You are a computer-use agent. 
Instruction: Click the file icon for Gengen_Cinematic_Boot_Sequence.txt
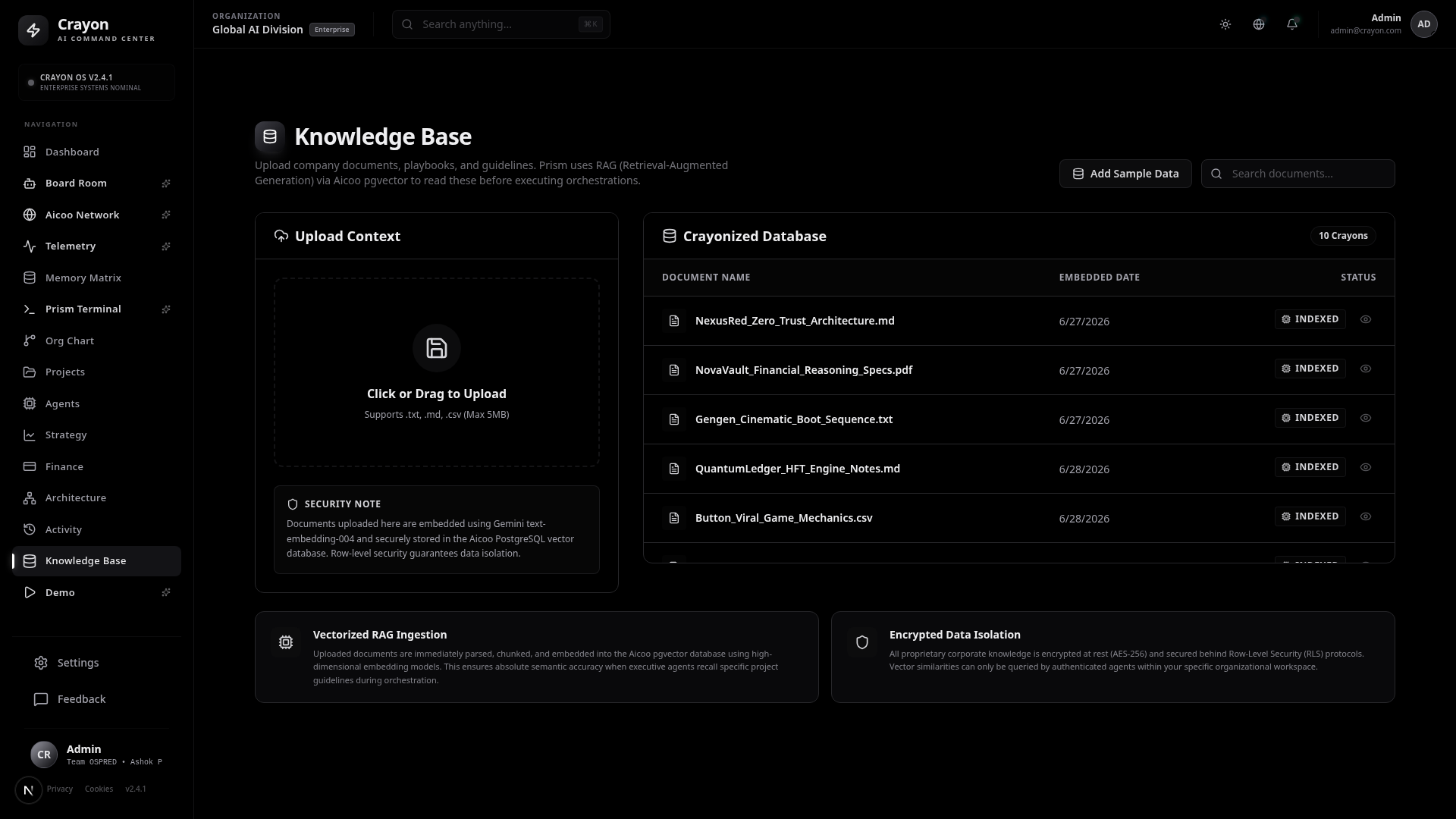tap(674, 419)
